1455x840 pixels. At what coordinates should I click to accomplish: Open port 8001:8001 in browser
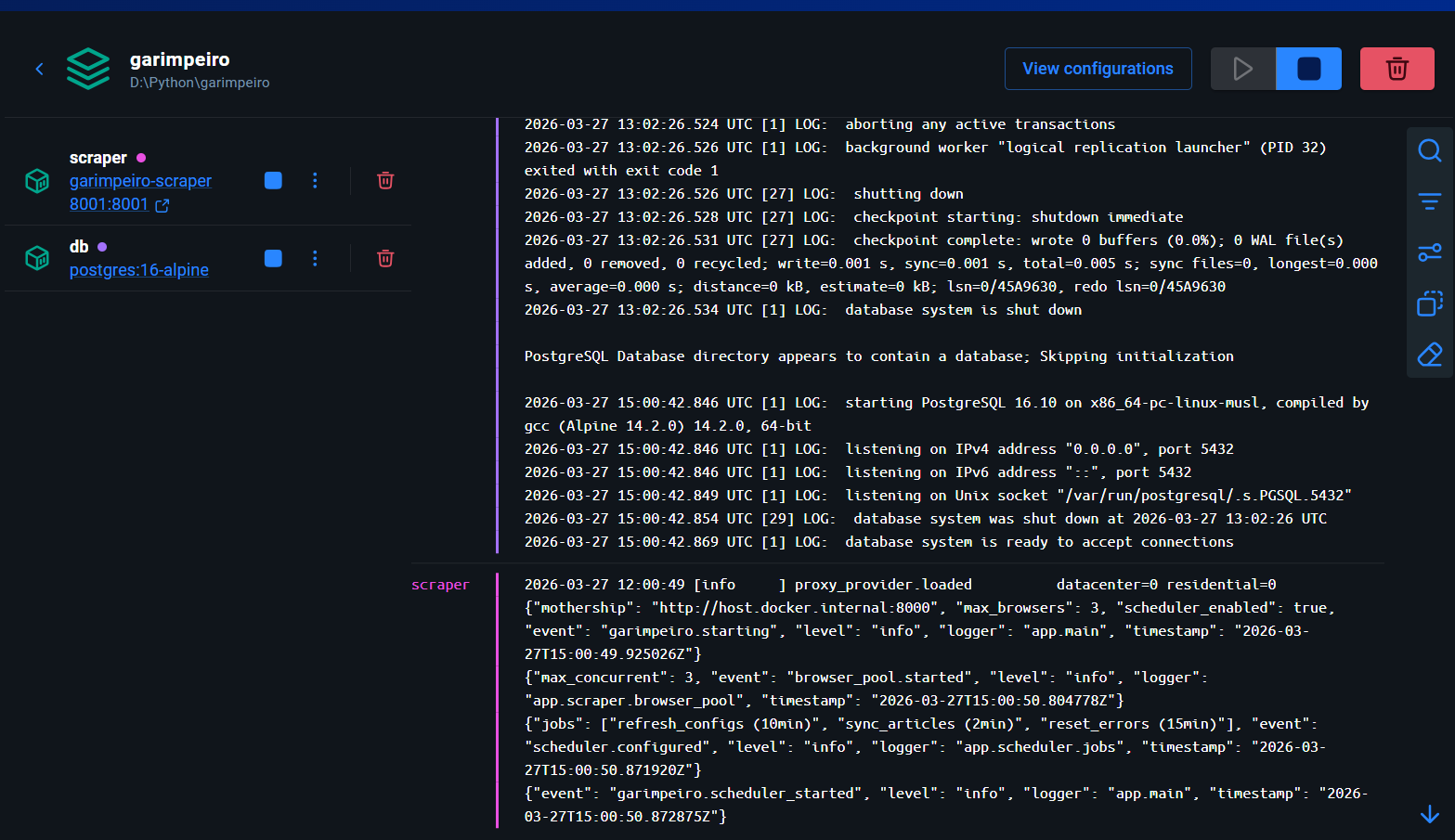click(x=109, y=204)
